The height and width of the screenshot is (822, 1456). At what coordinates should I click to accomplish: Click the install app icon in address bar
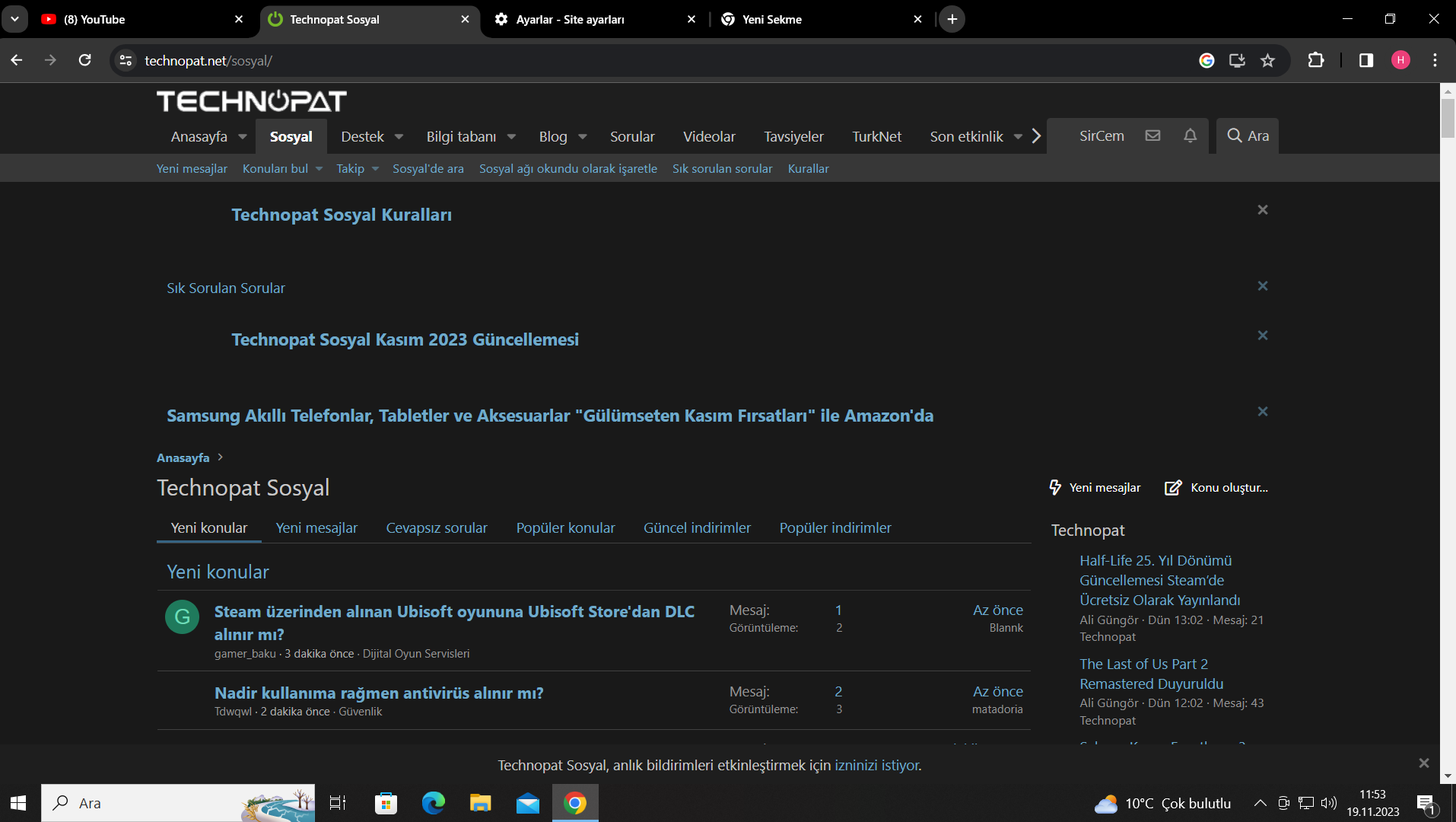1237,60
